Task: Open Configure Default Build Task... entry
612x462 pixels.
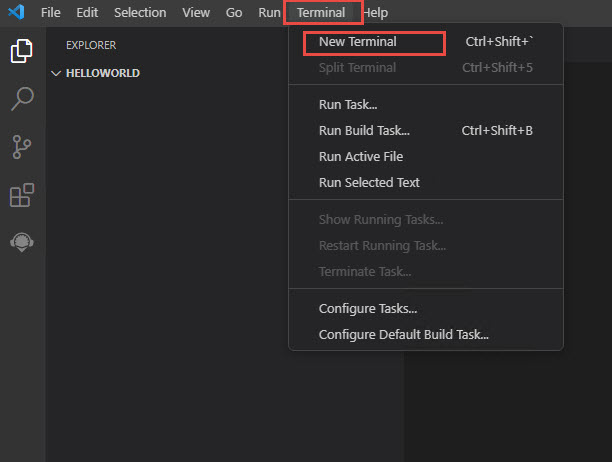Action: (x=426, y=335)
